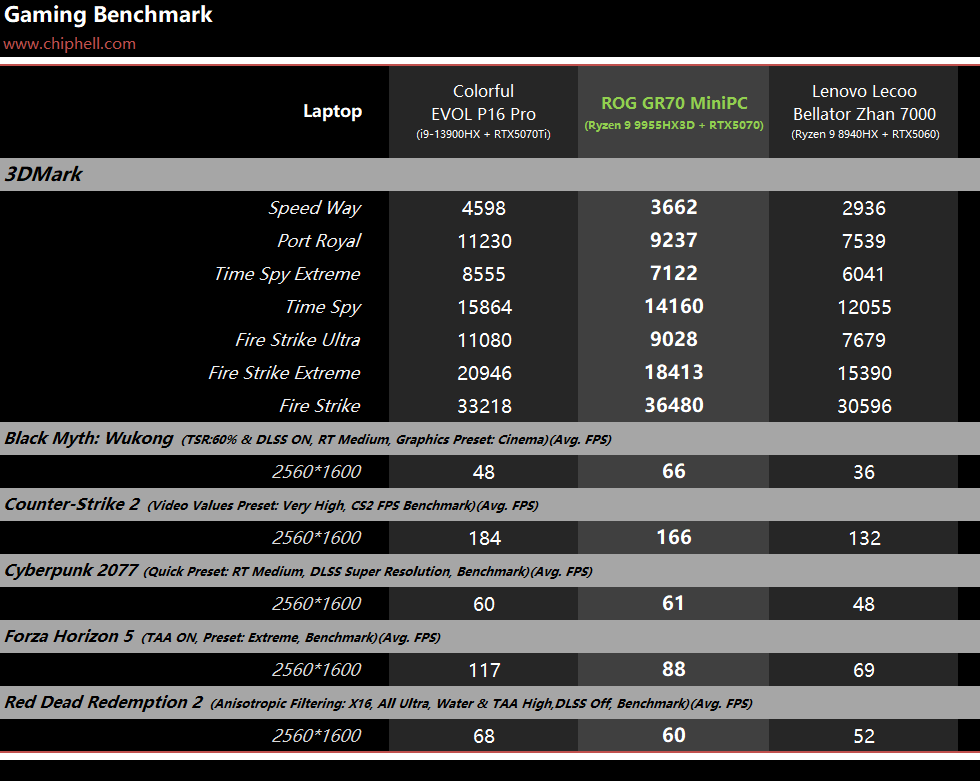The image size is (980, 781).
Task: Select Time Spy Extreme score 8555
Action: (484, 274)
